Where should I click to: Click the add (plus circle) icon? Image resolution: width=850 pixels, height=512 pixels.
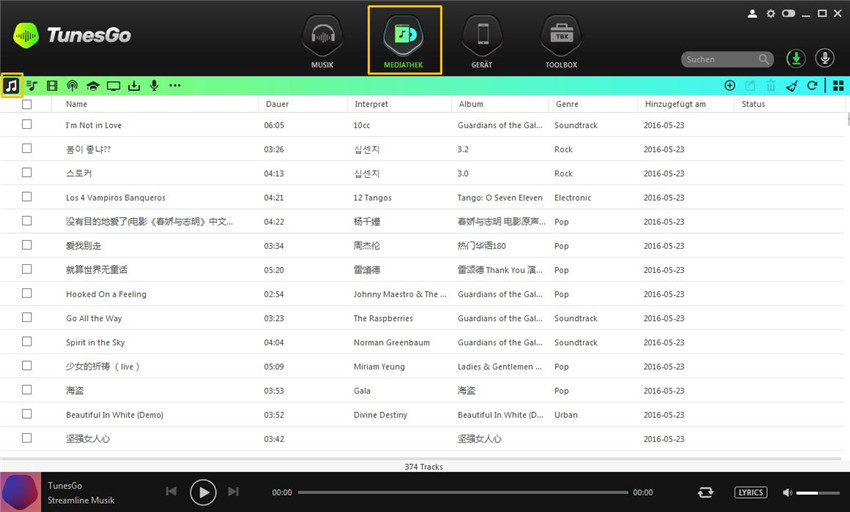click(x=729, y=86)
